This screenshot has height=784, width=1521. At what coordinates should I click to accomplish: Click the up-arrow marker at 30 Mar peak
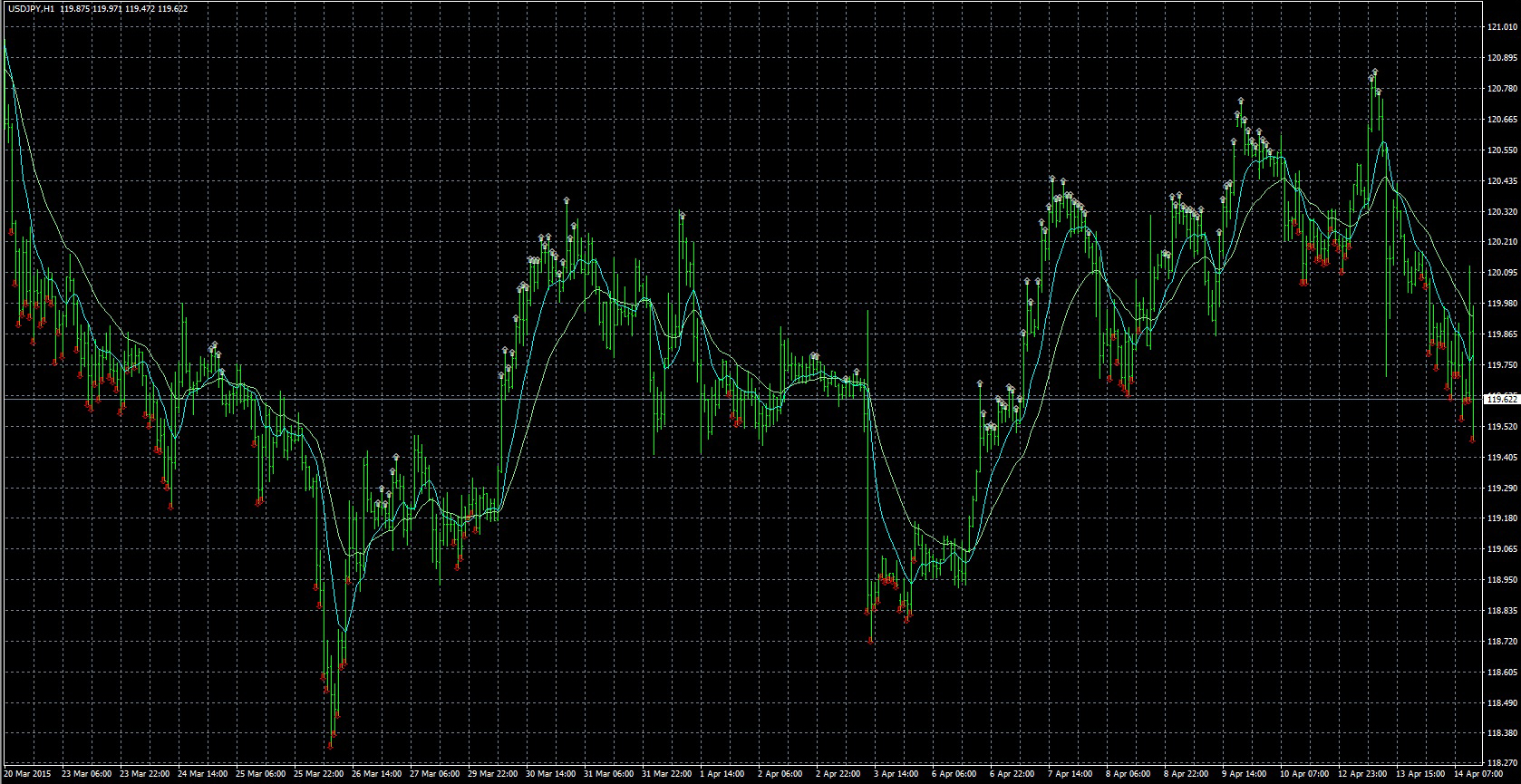click(x=567, y=199)
